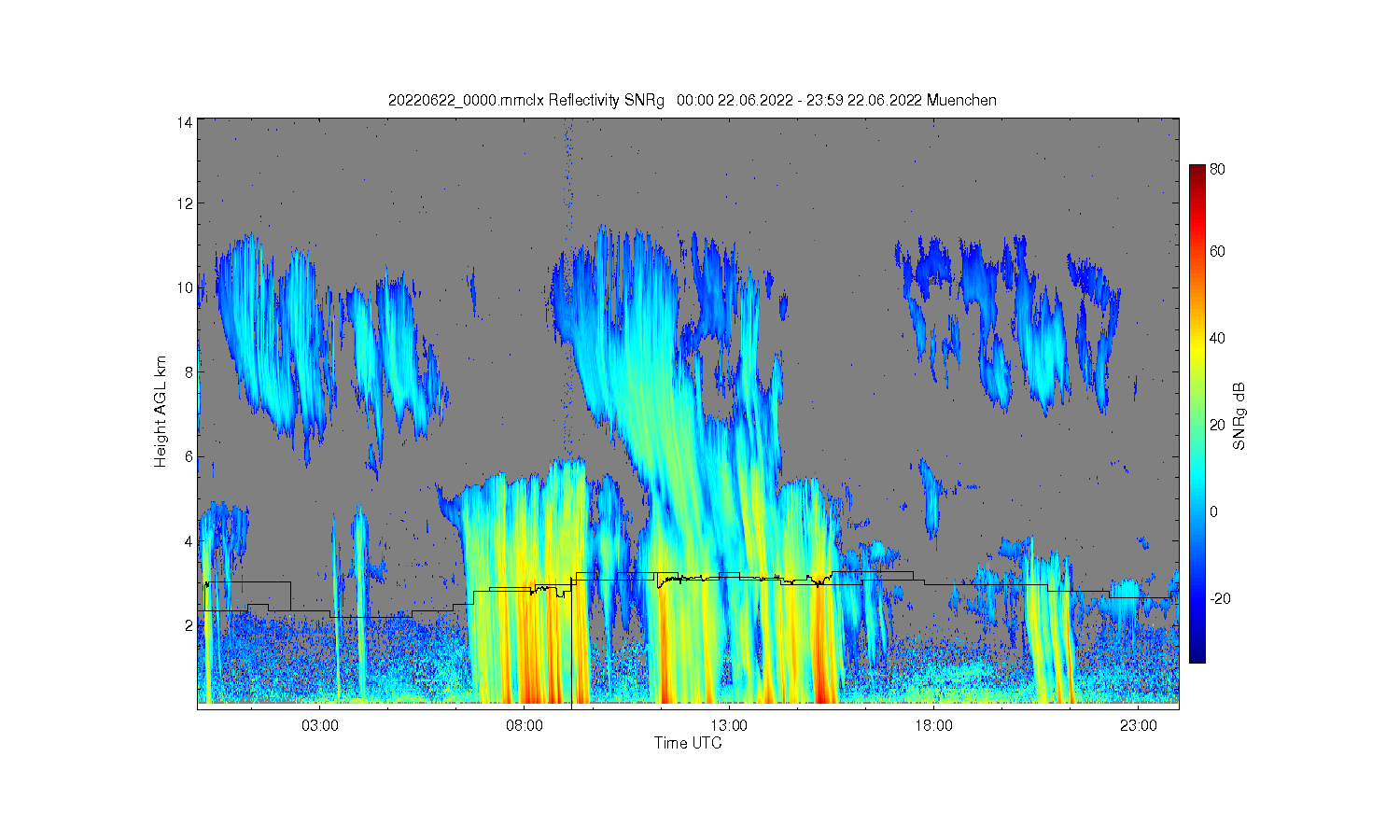Click the height tick label 2

(x=189, y=624)
